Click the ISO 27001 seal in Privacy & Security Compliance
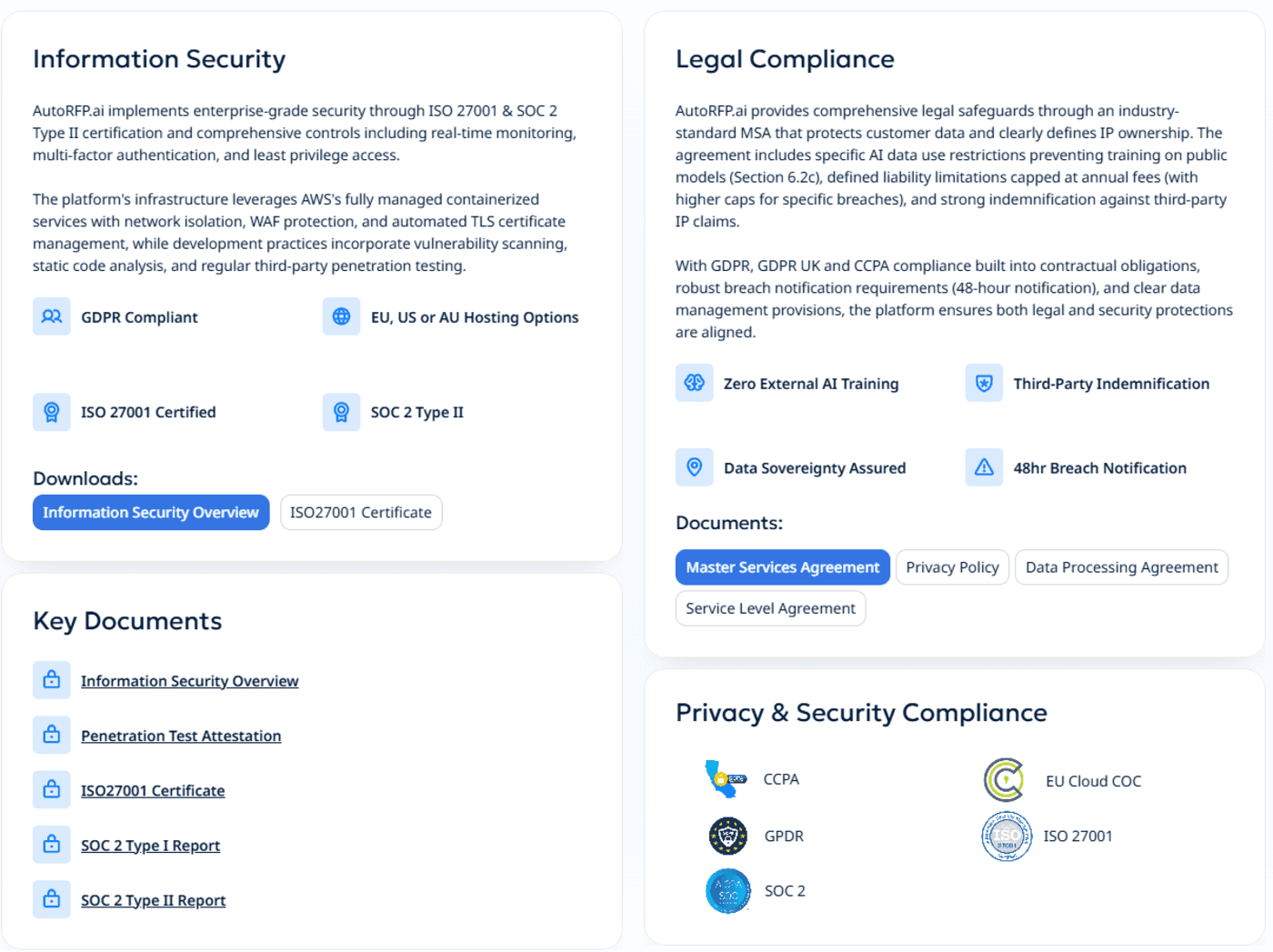1273x952 pixels. 1007,836
